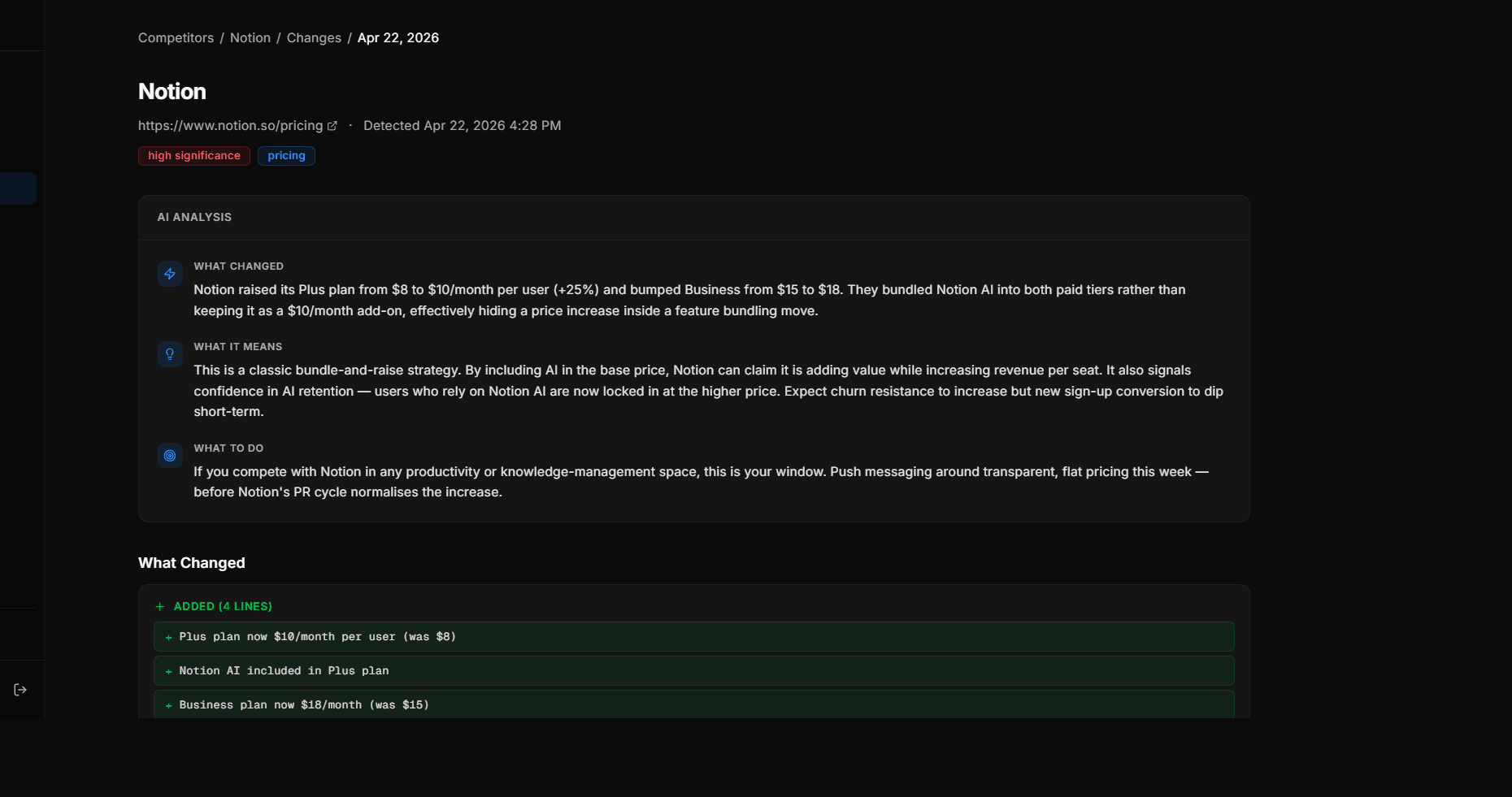This screenshot has width=1512, height=797.
Task: Click the What Changed section heading
Action: tap(192, 563)
